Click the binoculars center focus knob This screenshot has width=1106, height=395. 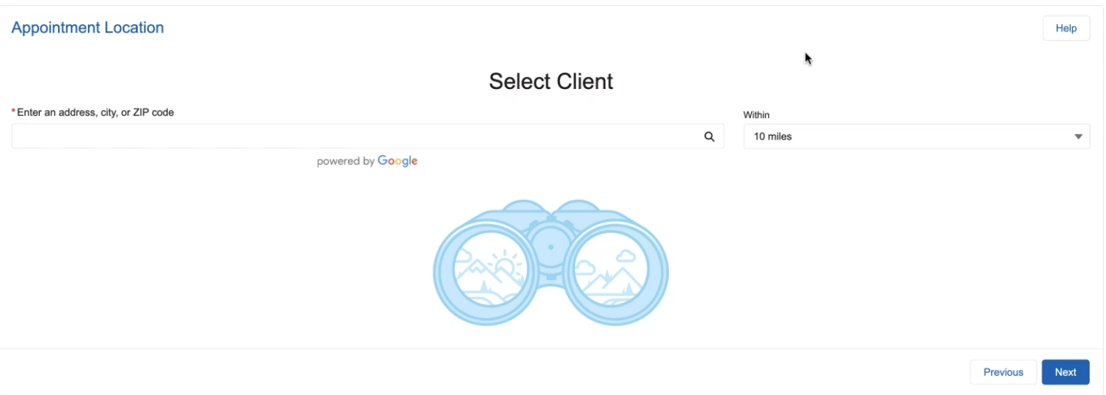click(551, 247)
